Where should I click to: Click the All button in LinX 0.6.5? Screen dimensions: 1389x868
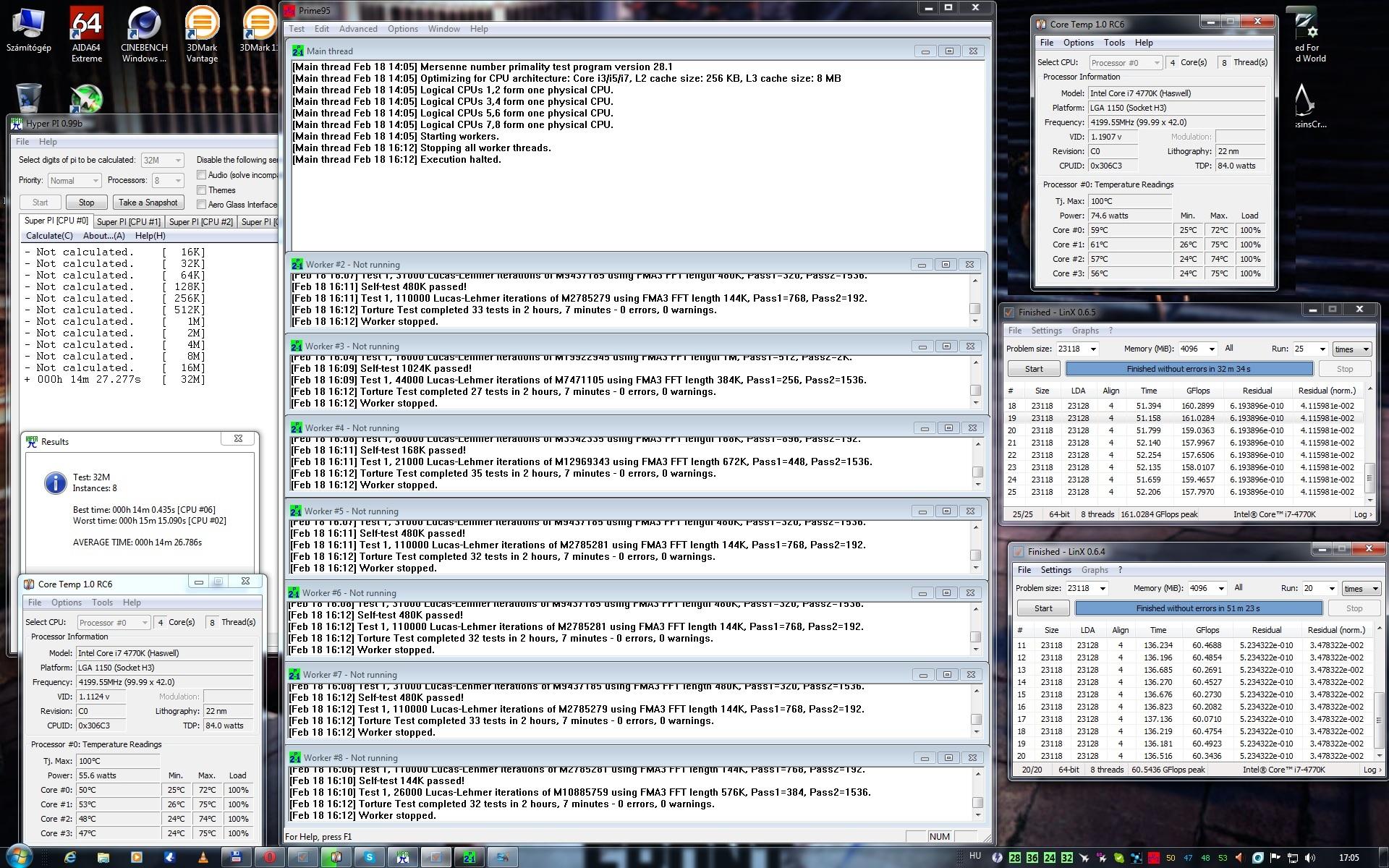[1229, 349]
